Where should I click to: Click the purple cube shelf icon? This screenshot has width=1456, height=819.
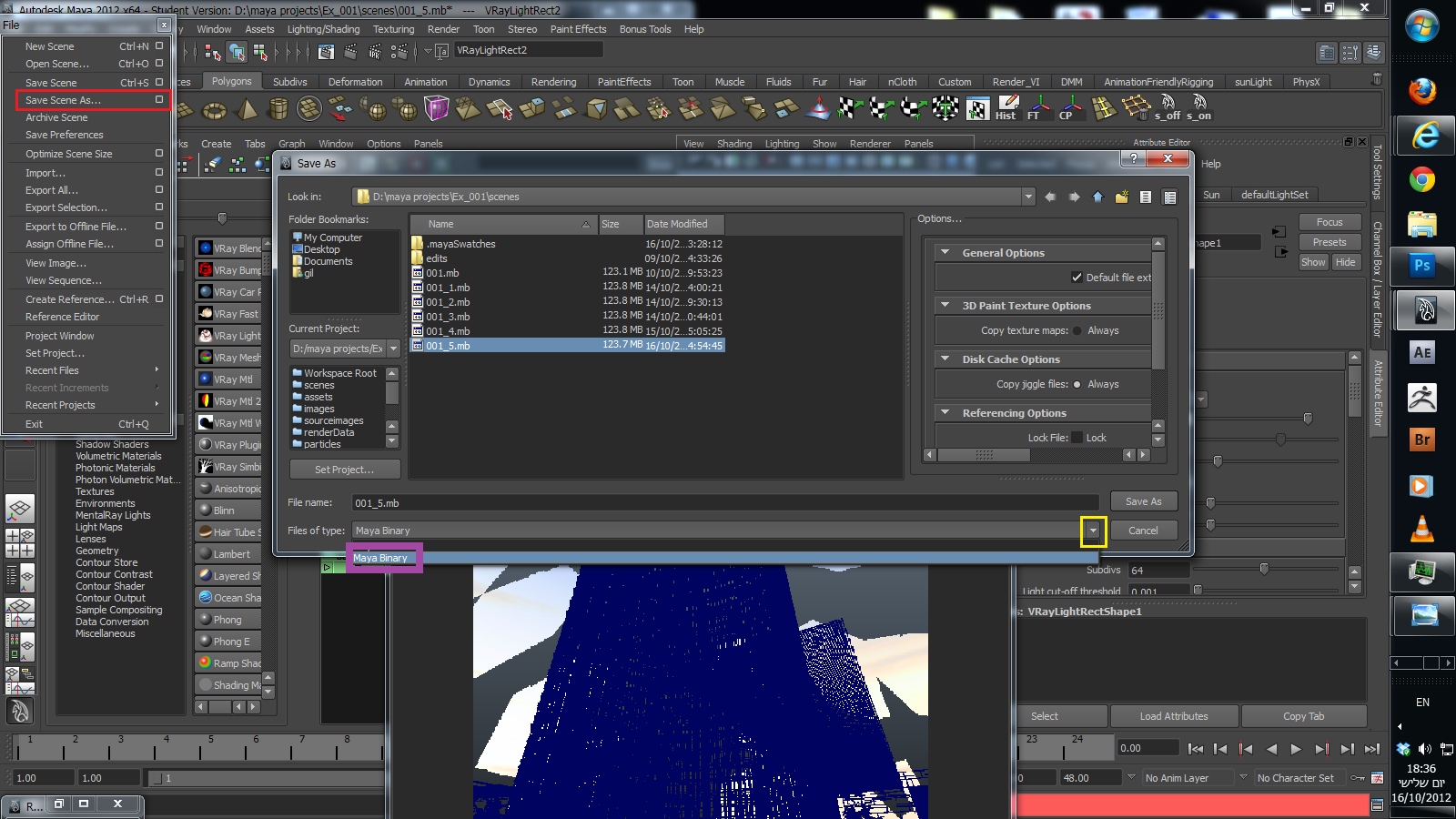point(436,110)
